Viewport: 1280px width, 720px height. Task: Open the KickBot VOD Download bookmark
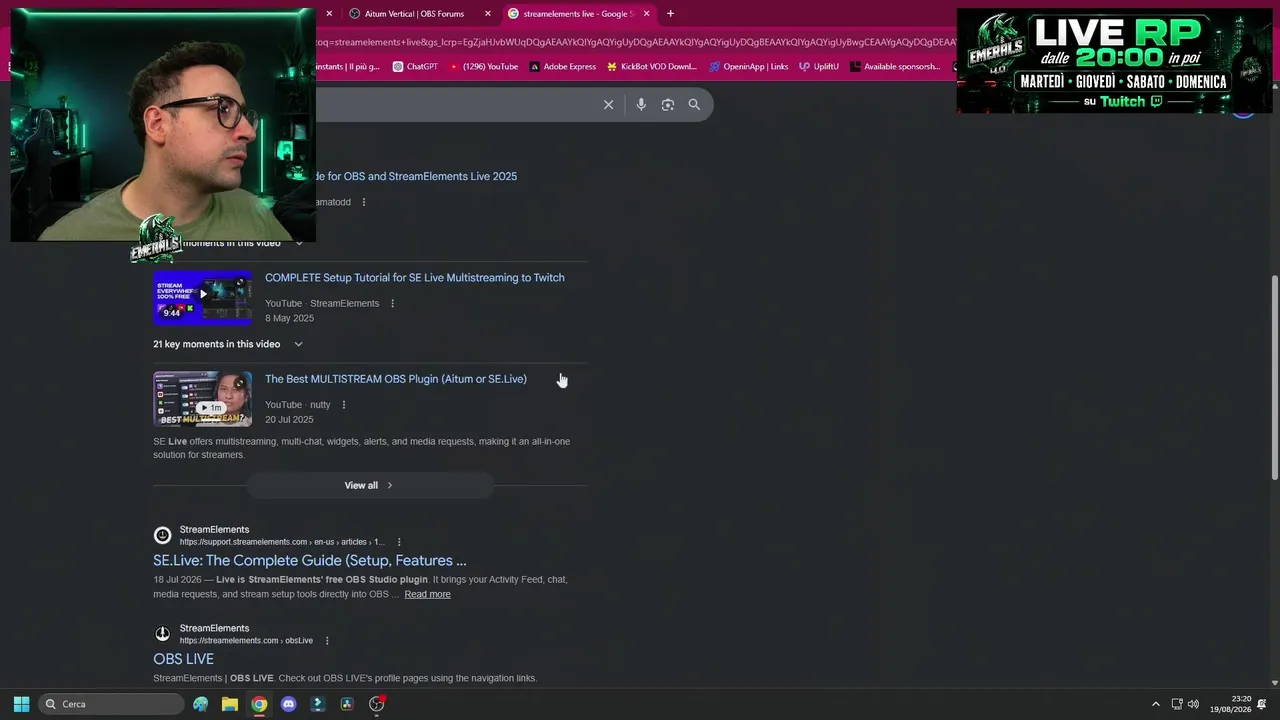652,67
